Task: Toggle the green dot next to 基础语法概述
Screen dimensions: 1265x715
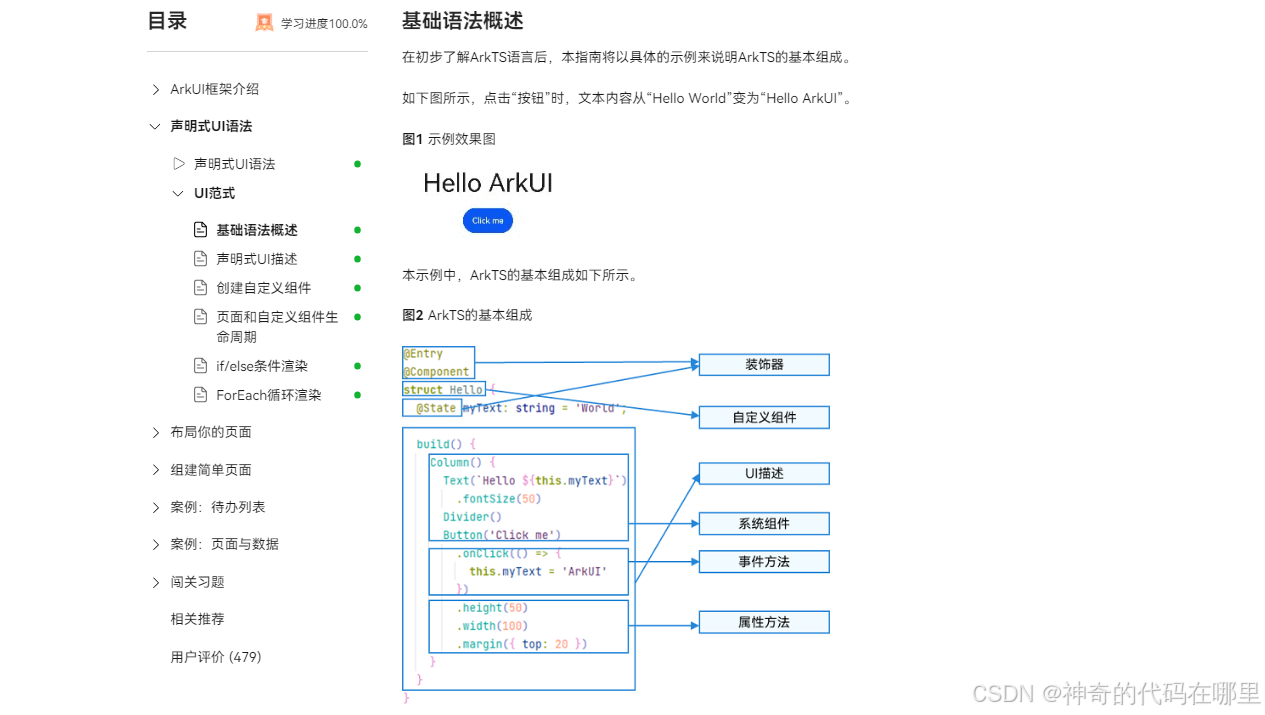Action: (x=357, y=229)
